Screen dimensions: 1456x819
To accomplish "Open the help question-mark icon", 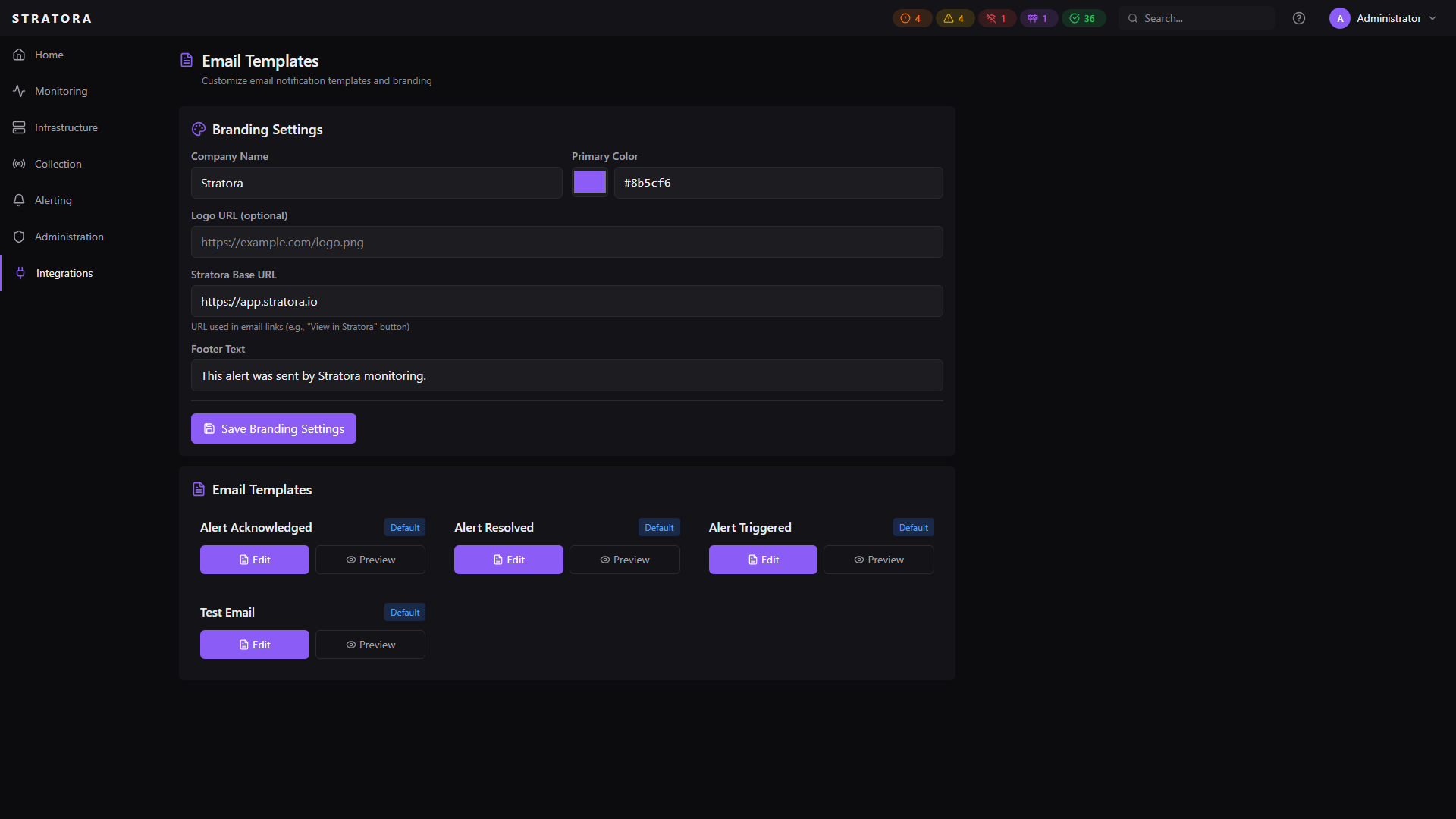I will (x=1299, y=18).
